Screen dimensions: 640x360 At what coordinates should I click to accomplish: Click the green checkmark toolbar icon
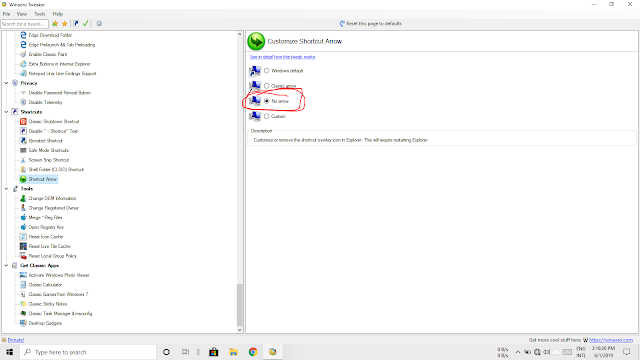point(86,24)
